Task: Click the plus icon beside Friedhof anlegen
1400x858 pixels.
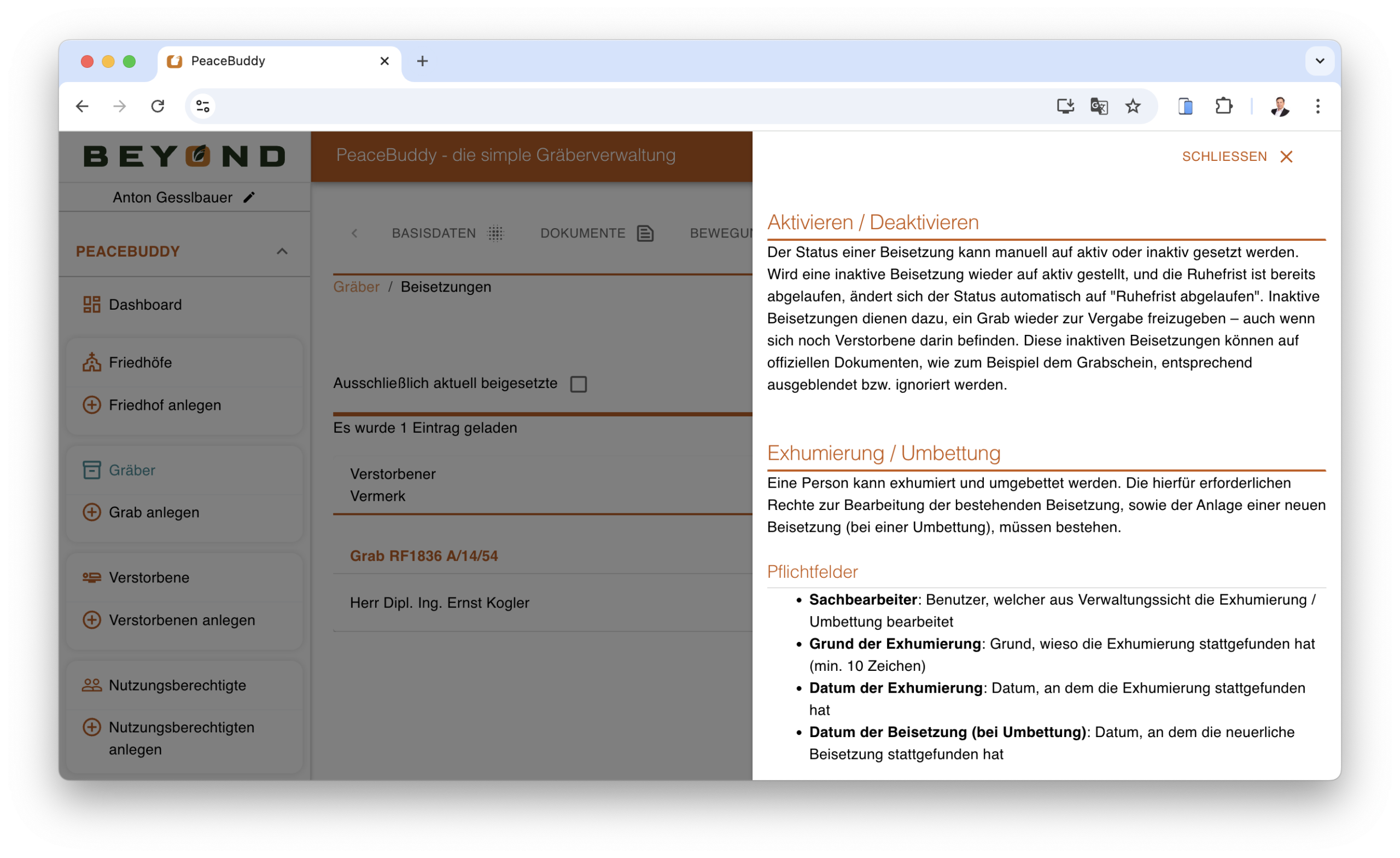Action: 91,405
